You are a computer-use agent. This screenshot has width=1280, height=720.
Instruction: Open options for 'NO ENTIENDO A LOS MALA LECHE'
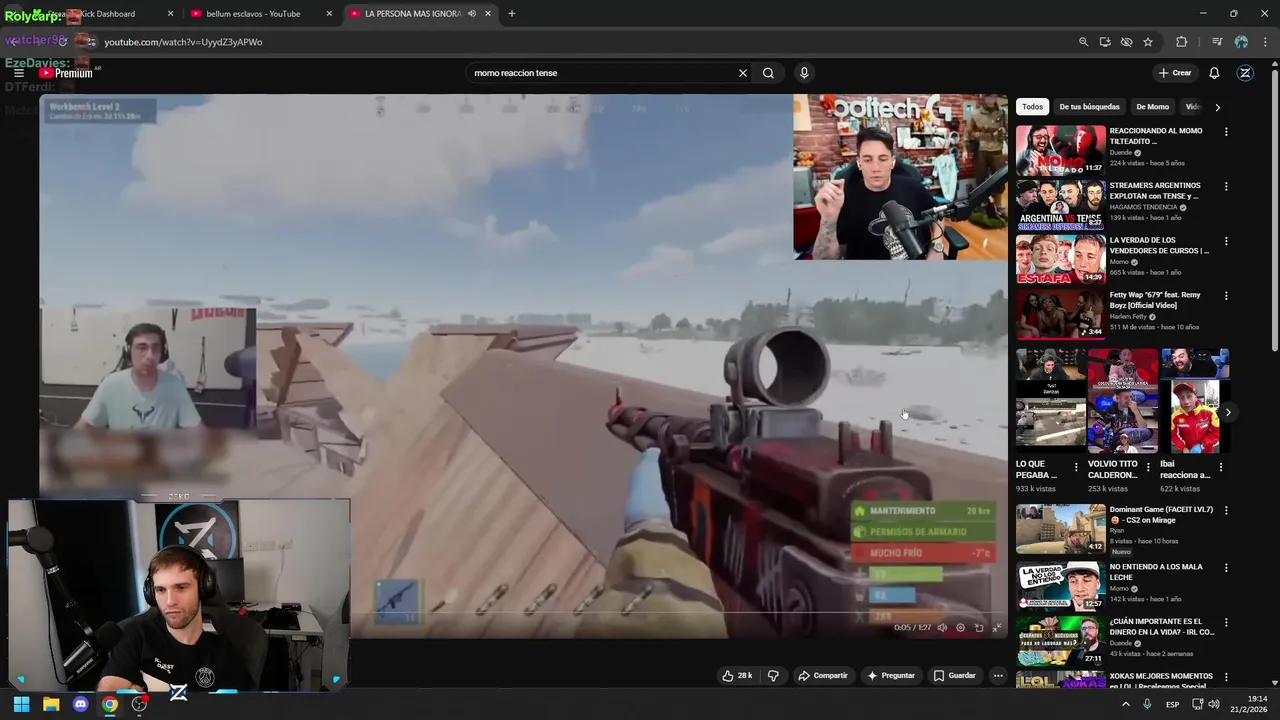[1226, 568]
